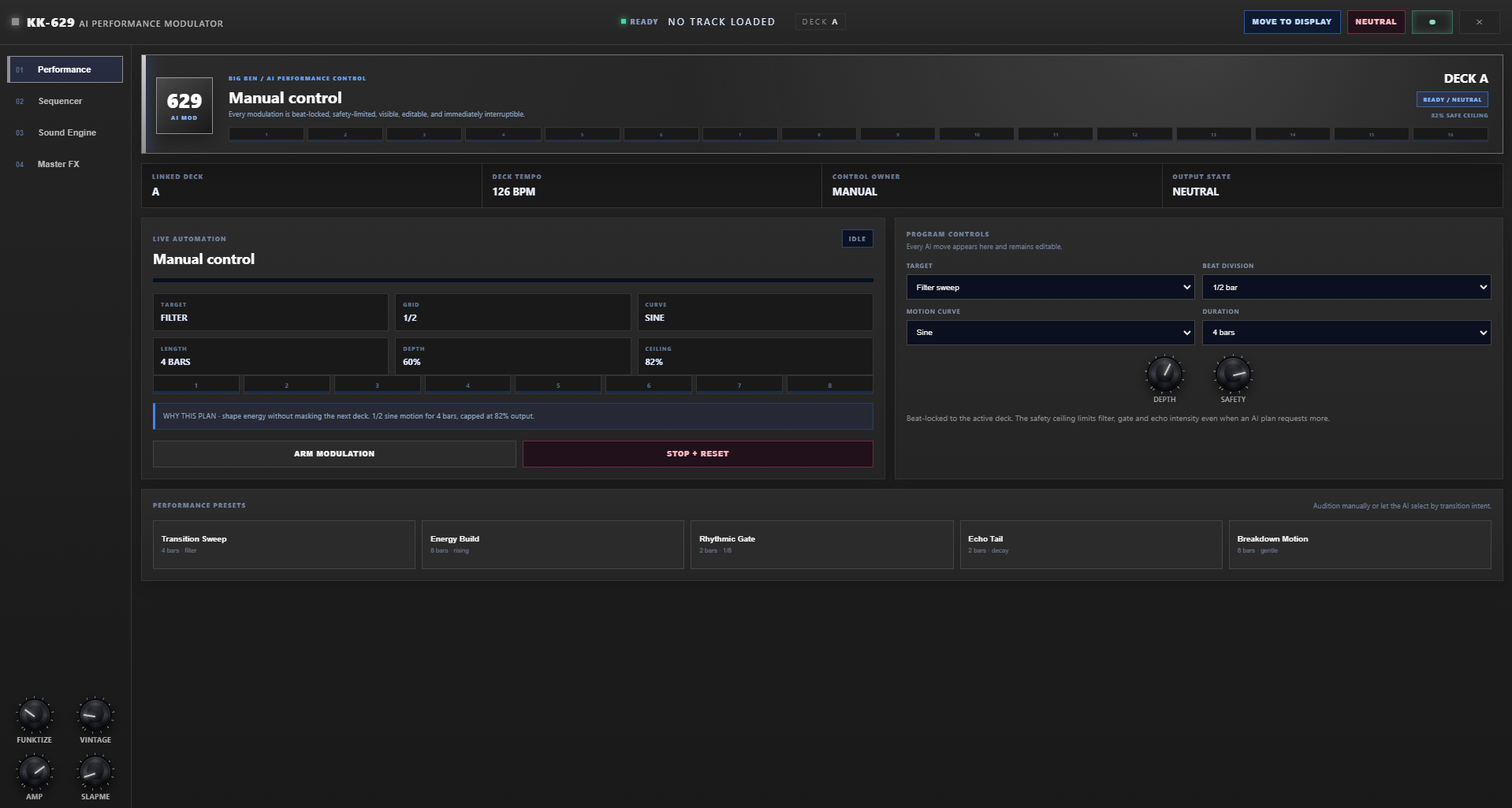The image size is (1512, 808).
Task: Click the AMP knob
Action: pyautogui.click(x=34, y=772)
